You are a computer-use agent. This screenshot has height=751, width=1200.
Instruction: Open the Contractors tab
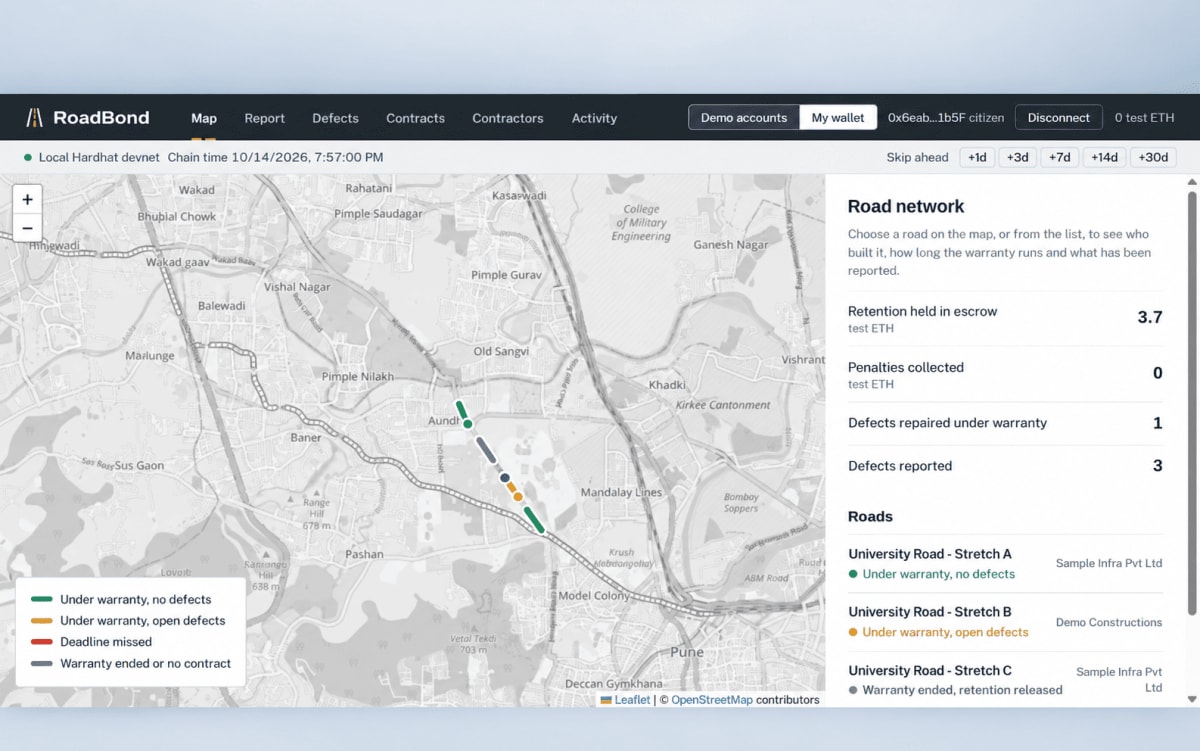pos(508,118)
